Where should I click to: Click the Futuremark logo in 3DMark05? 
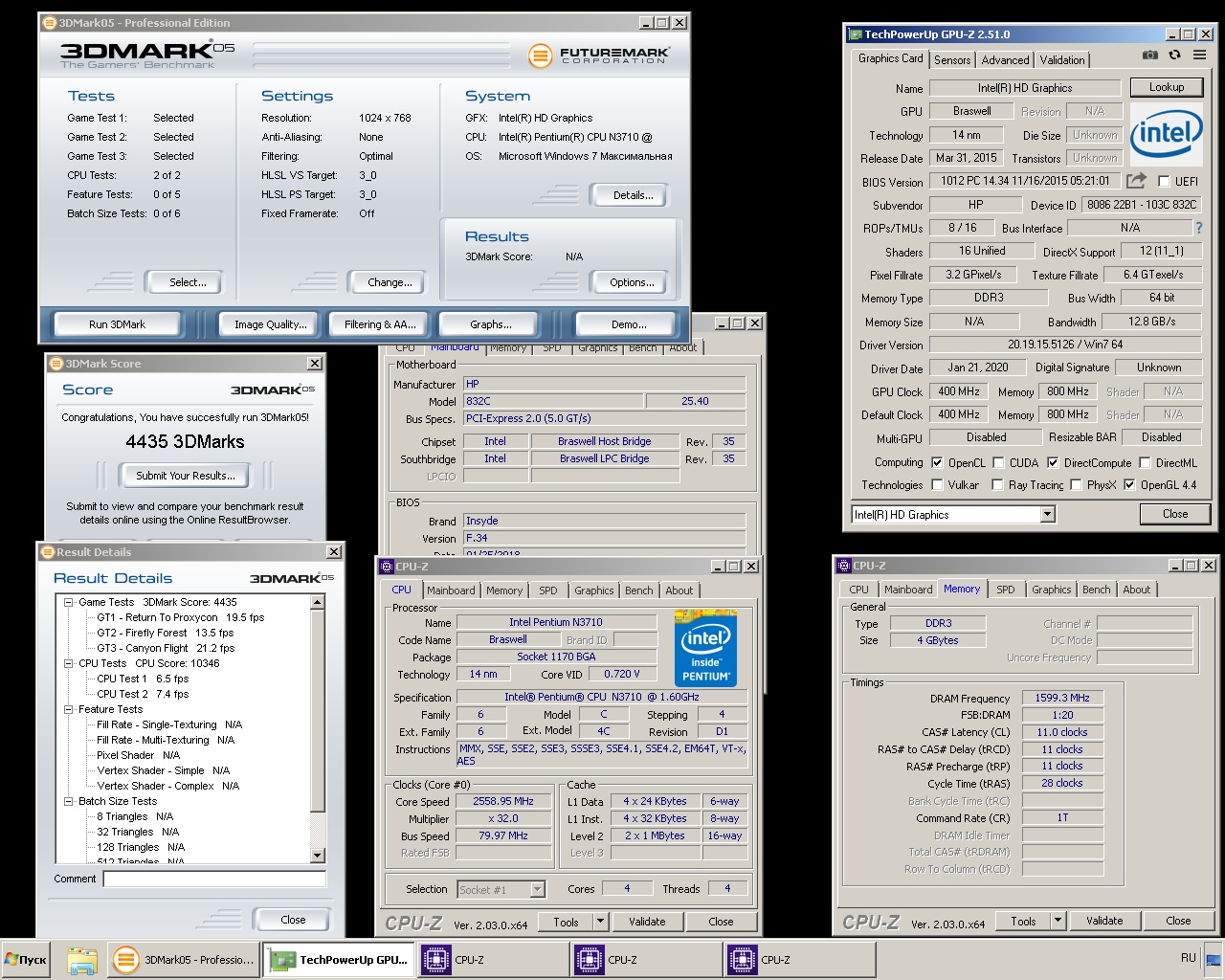pos(599,55)
